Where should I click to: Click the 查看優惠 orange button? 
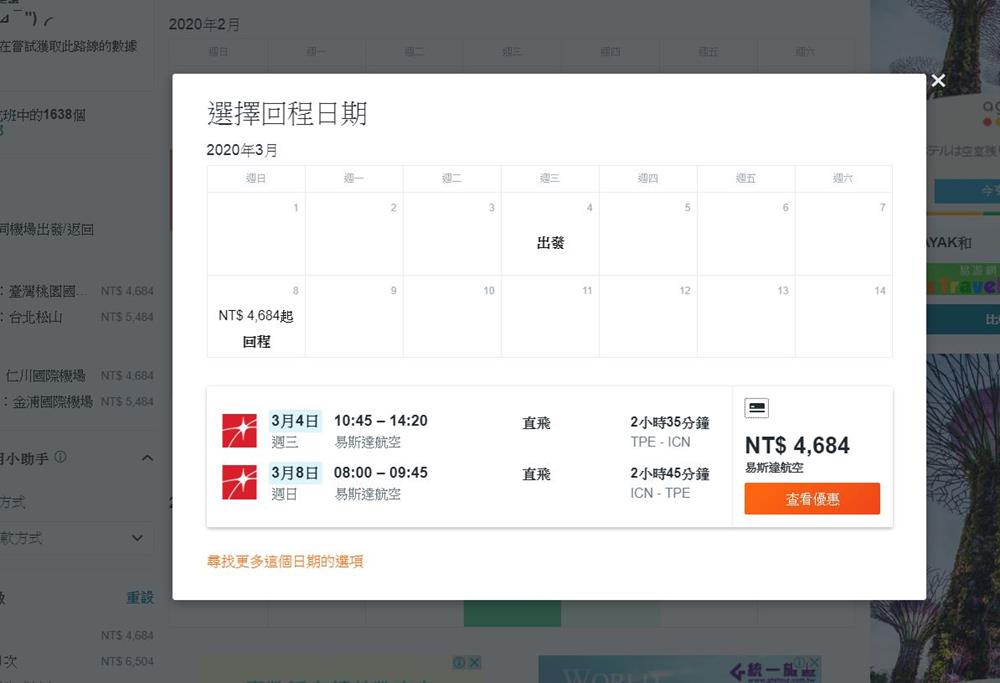point(812,499)
